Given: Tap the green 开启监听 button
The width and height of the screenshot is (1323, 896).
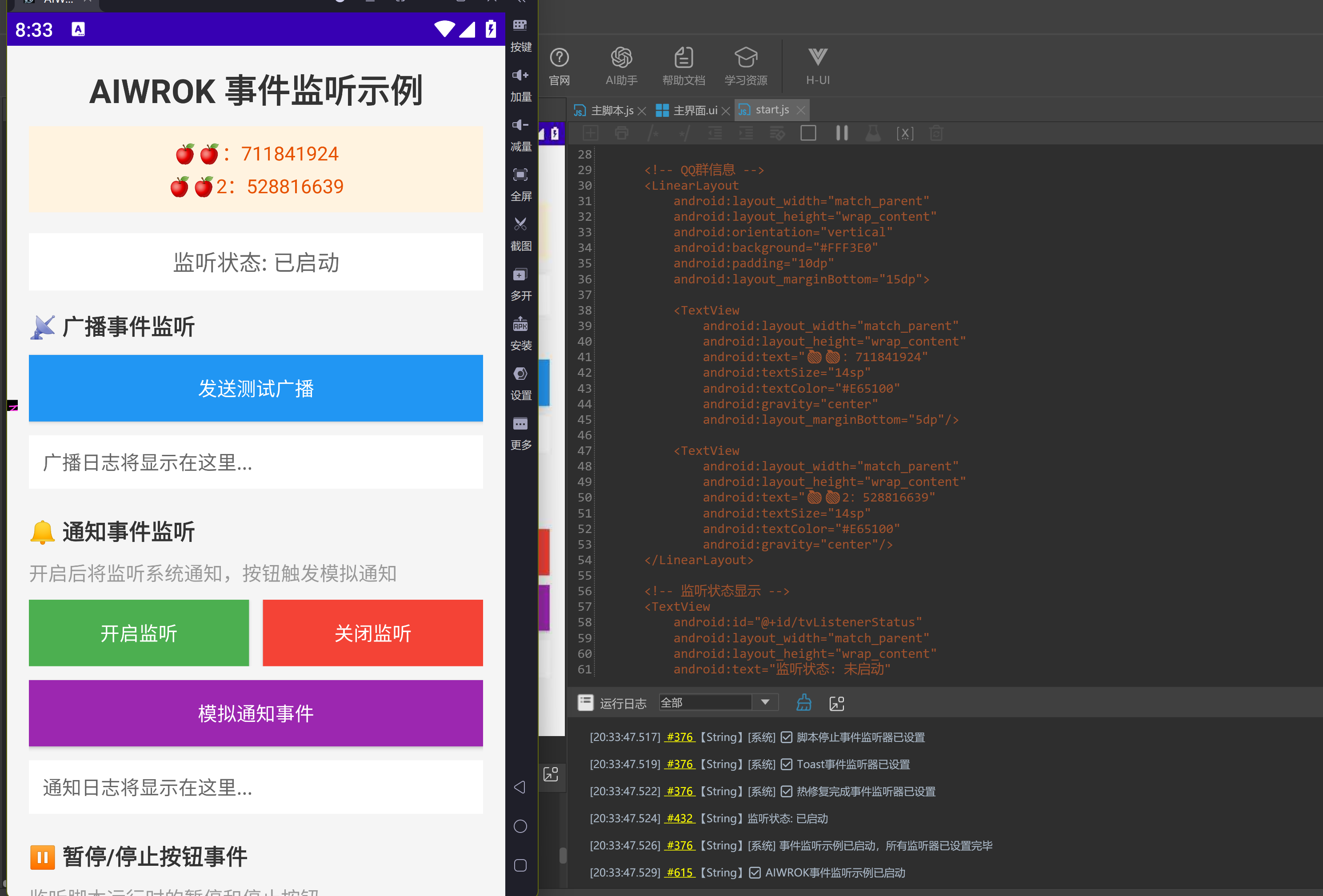Looking at the screenshot, I should (x=139, y=633).
